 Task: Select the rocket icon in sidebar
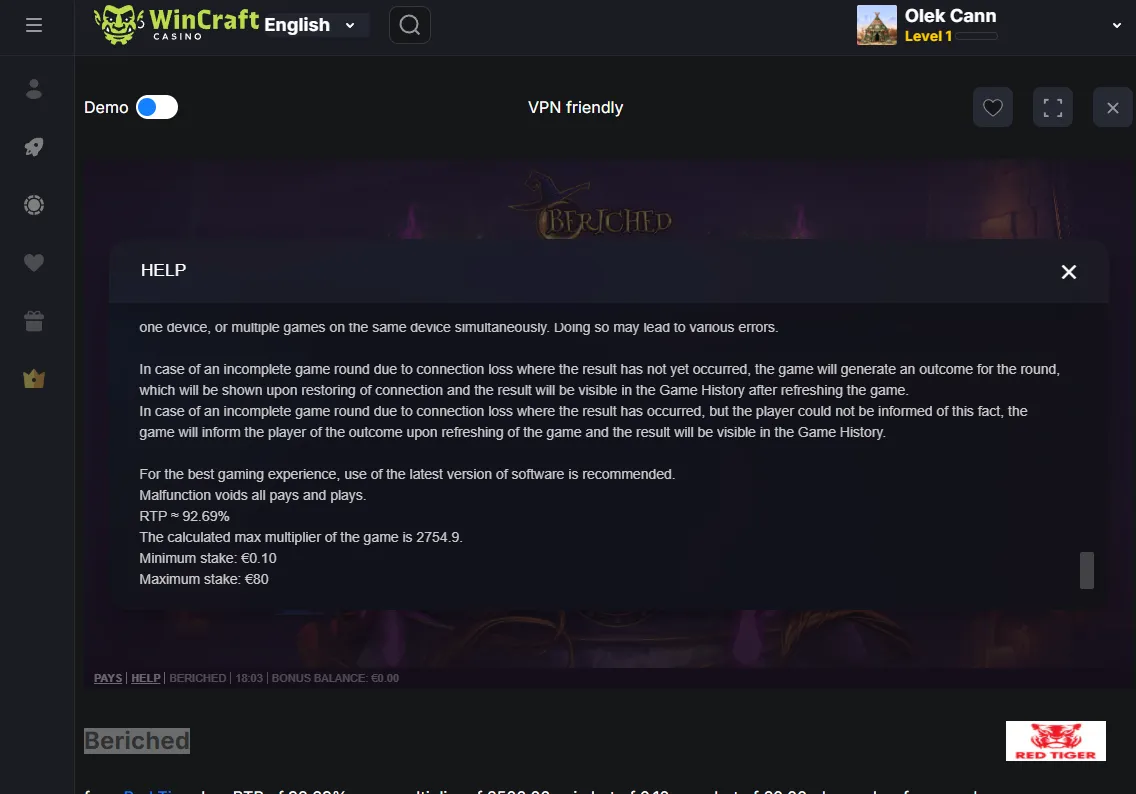[x=33, y=147]
